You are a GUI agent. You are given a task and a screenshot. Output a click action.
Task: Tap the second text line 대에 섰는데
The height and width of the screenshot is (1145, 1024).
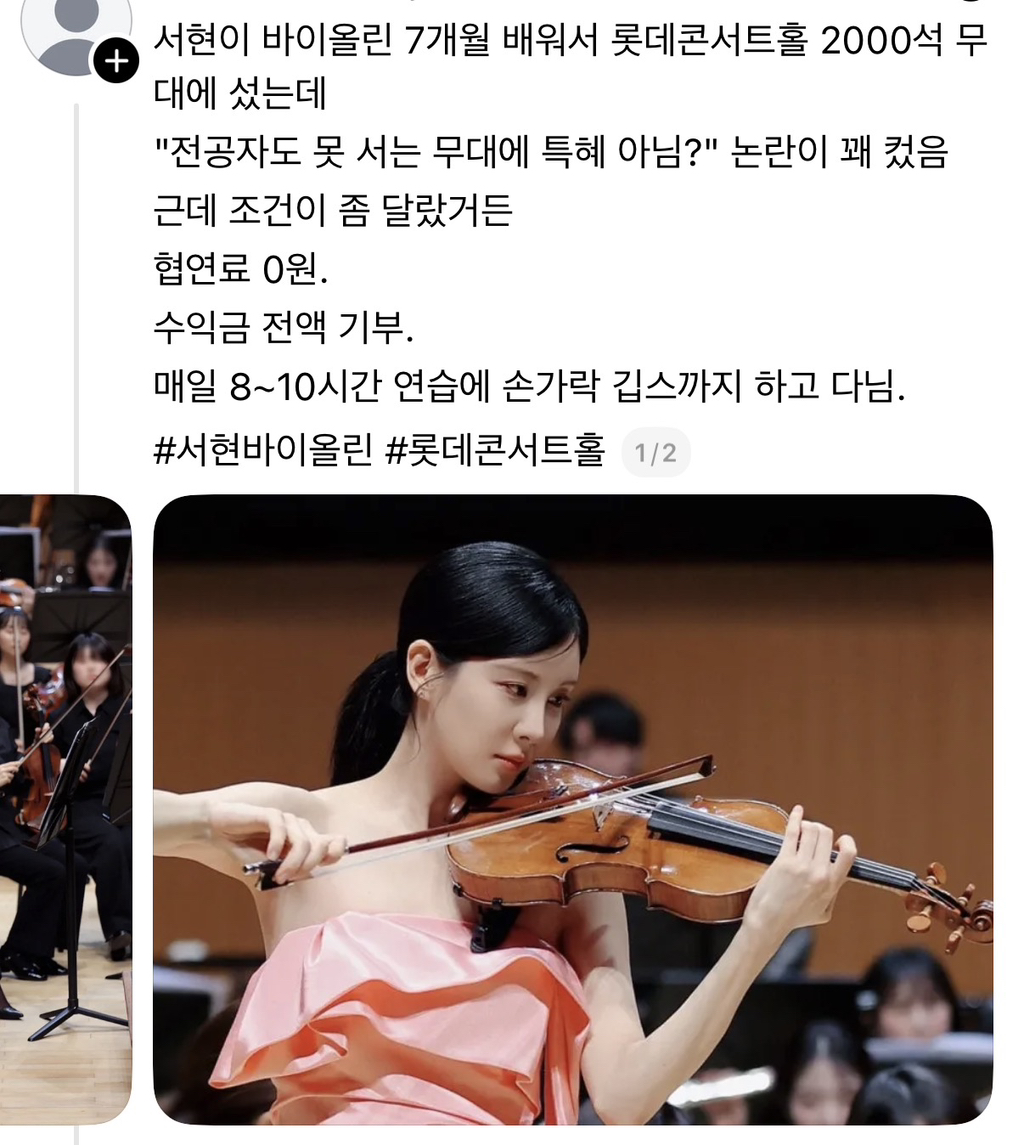click(240, 95)
